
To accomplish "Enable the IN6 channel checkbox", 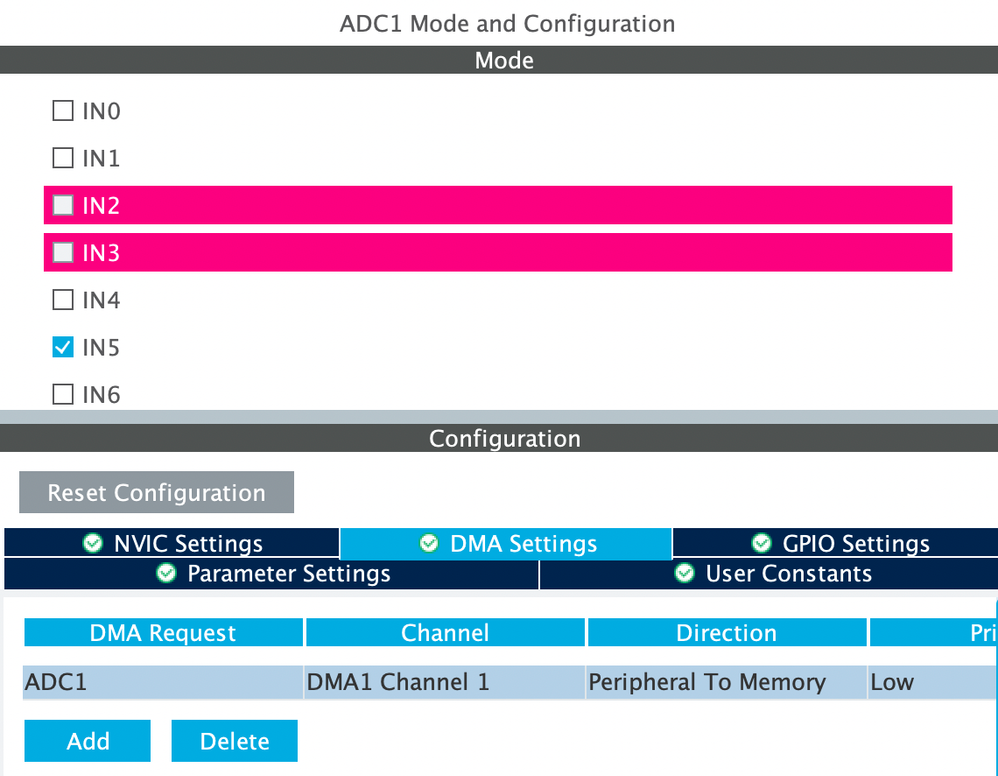I will pos(63,395).
